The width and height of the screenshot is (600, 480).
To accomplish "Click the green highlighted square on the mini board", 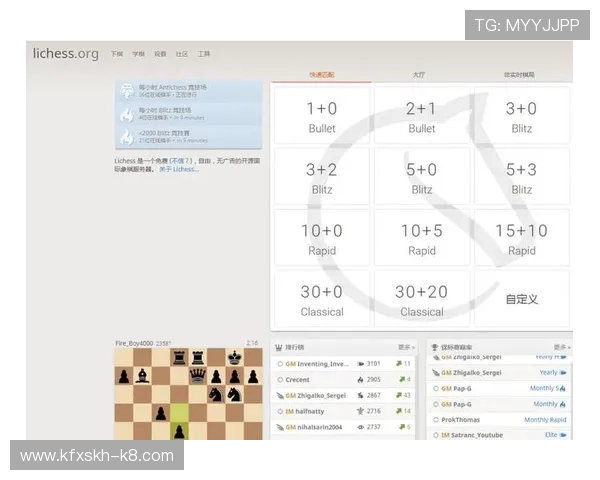I will point(180,413).
